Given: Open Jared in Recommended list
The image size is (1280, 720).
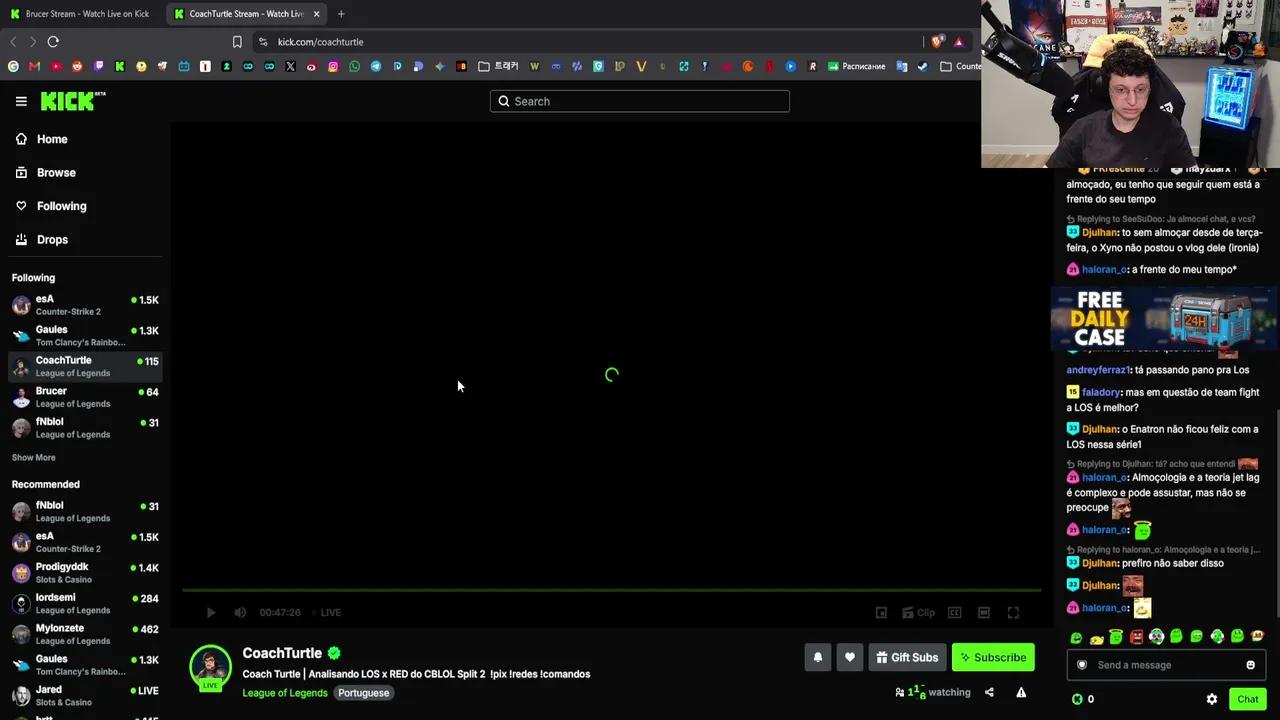Looking at the screenshot, I should click(x=85, y=695).
